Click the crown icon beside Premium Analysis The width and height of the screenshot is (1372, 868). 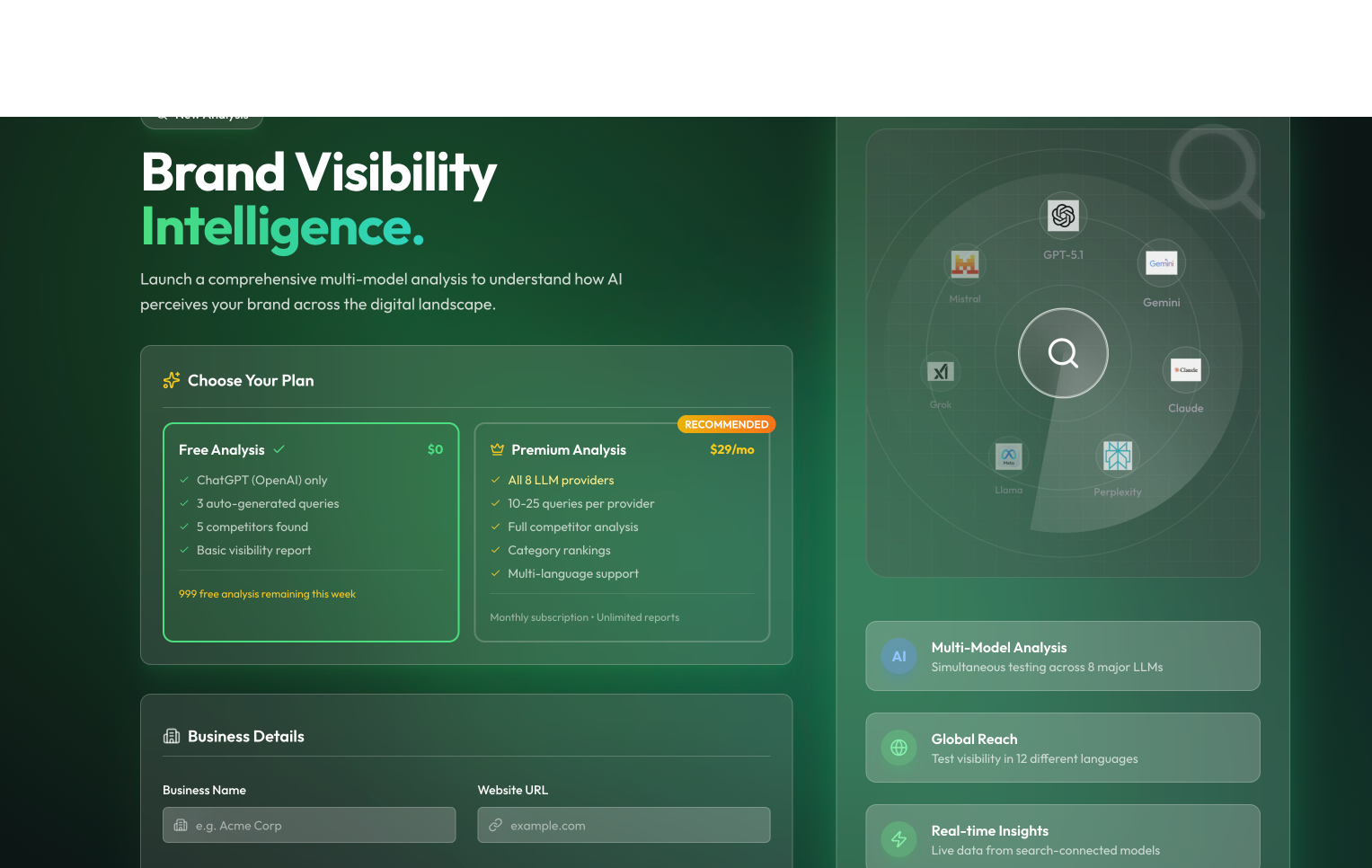click(x=497, y=449)
